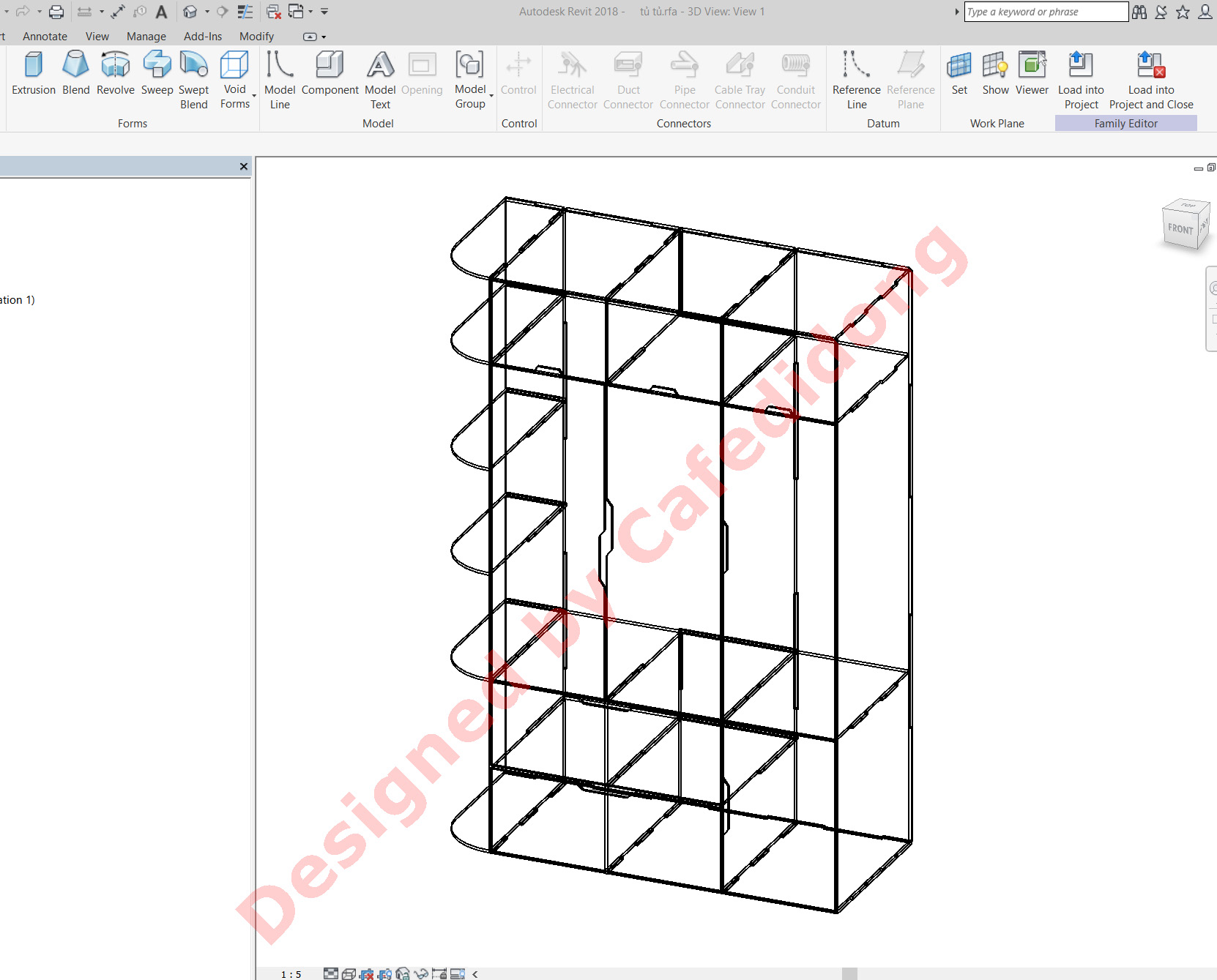
Task: Click the FRONT face of ViewCube
Action: [1180, 228]
